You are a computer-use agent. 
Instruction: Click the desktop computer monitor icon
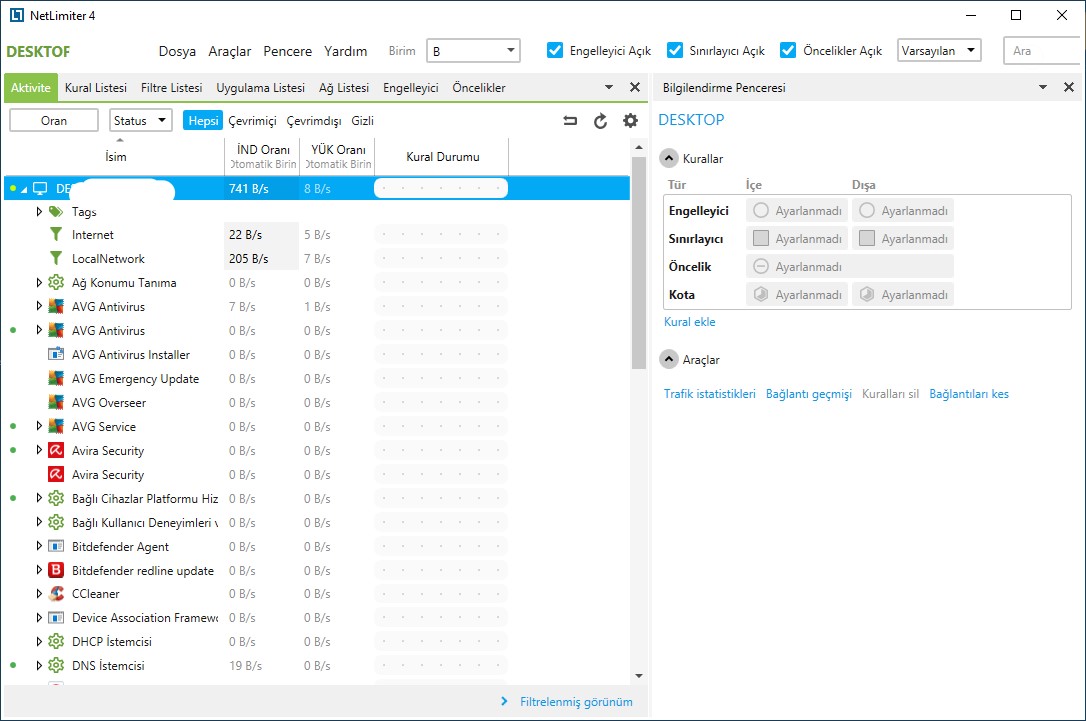point(40,188)
